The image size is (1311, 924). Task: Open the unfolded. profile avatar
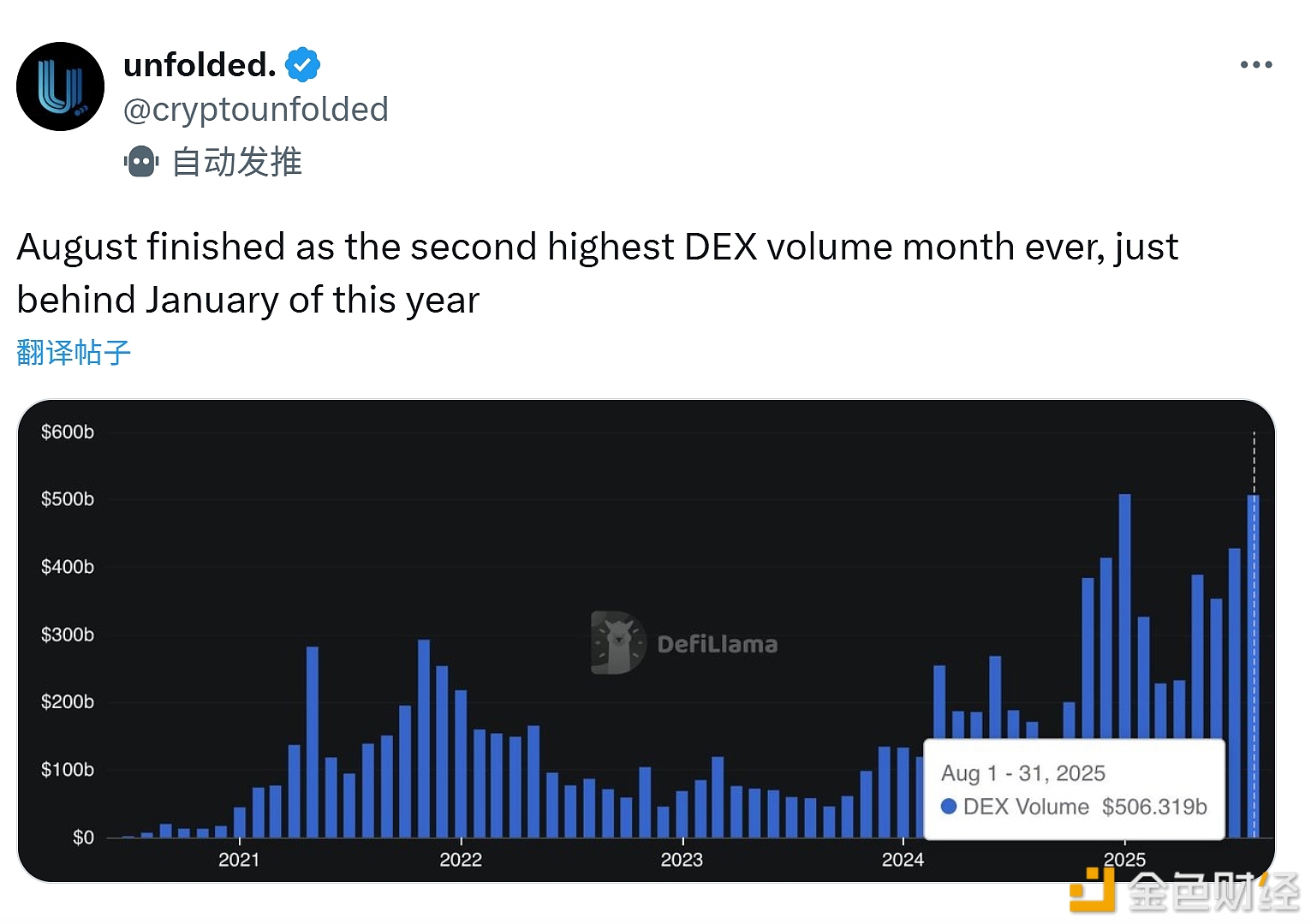point(60,86)
